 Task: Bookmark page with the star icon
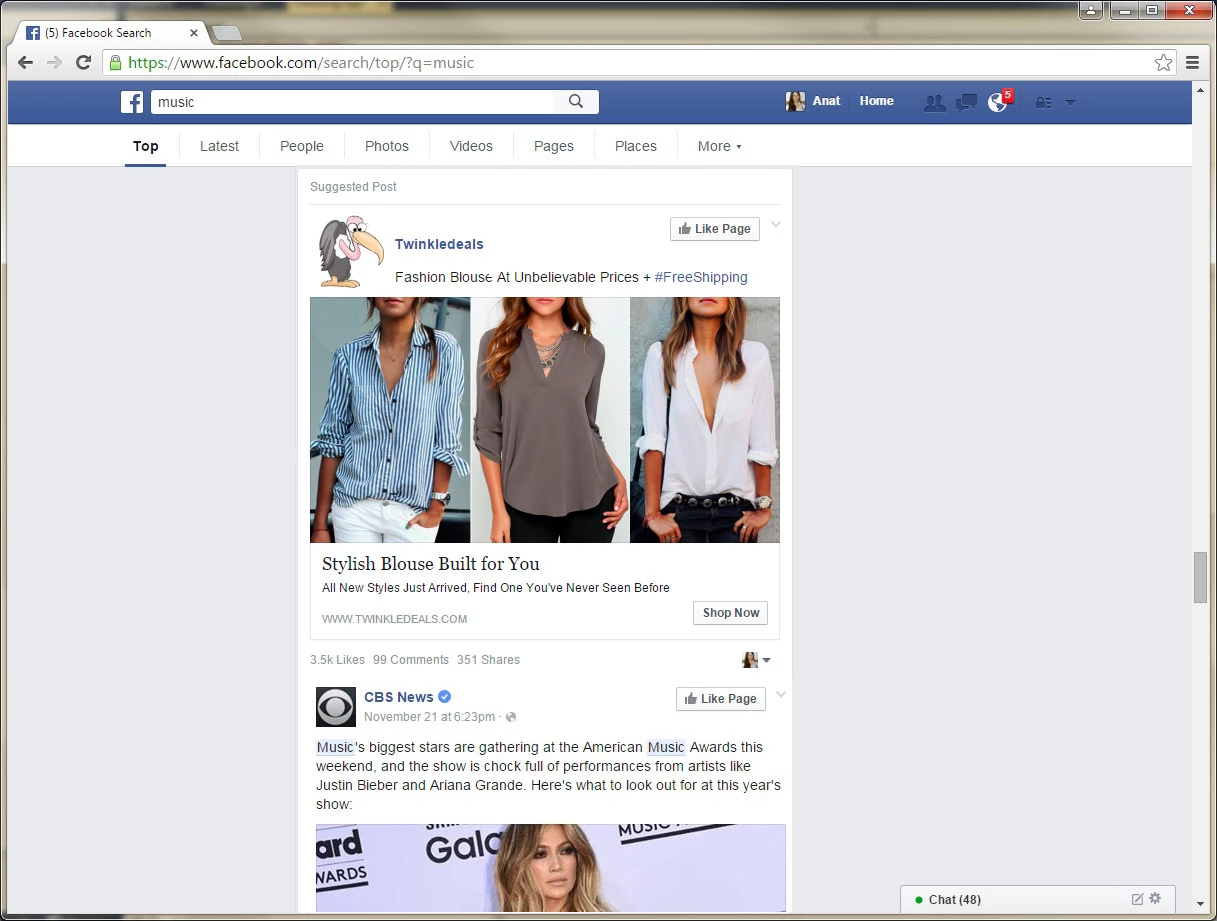pos(1163,63)
